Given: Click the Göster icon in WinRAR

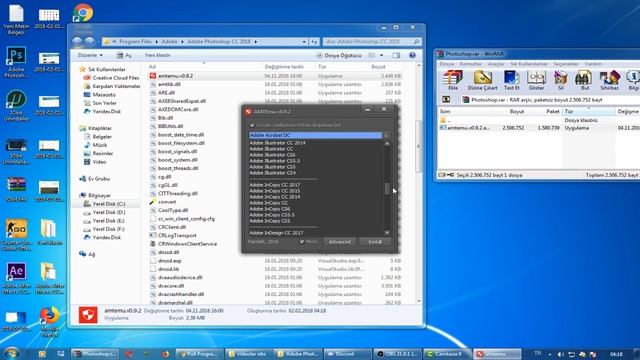Looking at the screenshot, I should (536, 80).
